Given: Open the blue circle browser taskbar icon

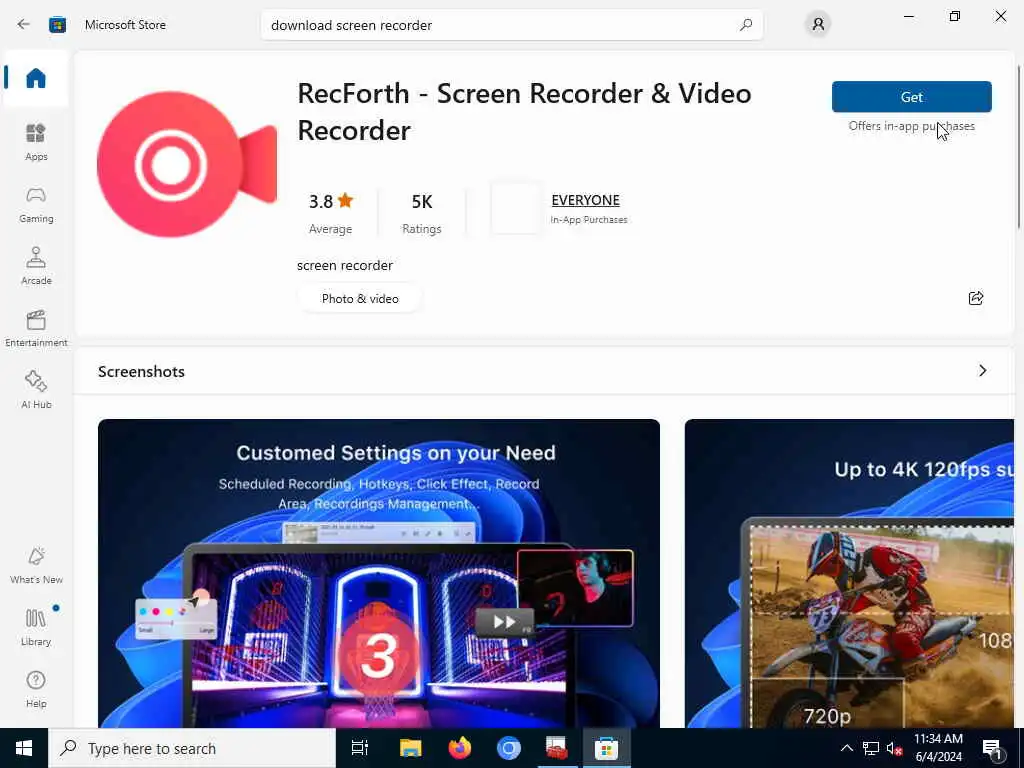Looking at the screenshot, I should point(509,748).
